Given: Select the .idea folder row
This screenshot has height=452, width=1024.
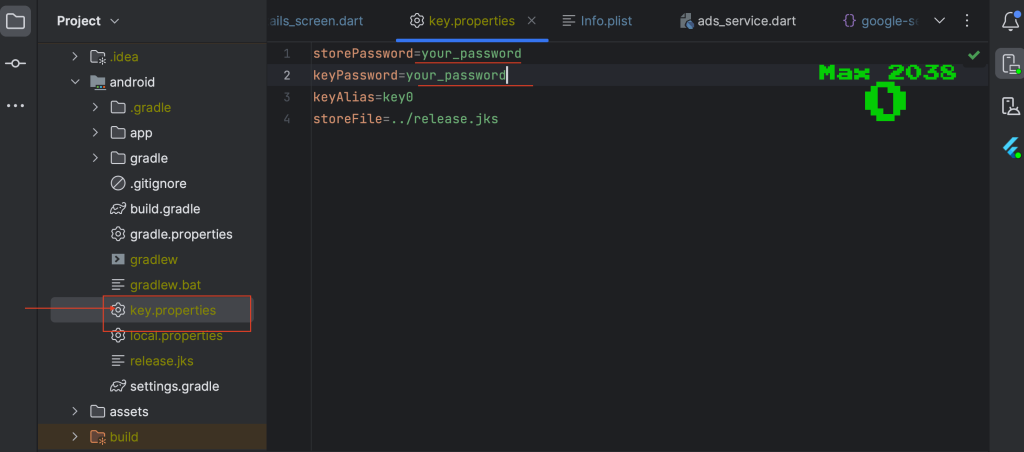Looking at the screenshot, I should pos(152,57).
